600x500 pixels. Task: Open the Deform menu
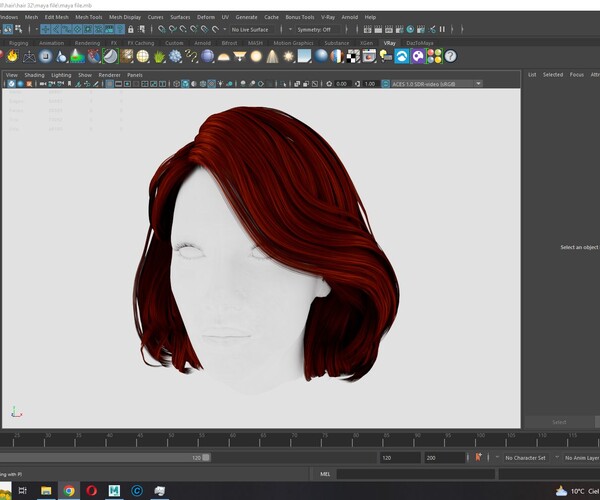[206, 17]
